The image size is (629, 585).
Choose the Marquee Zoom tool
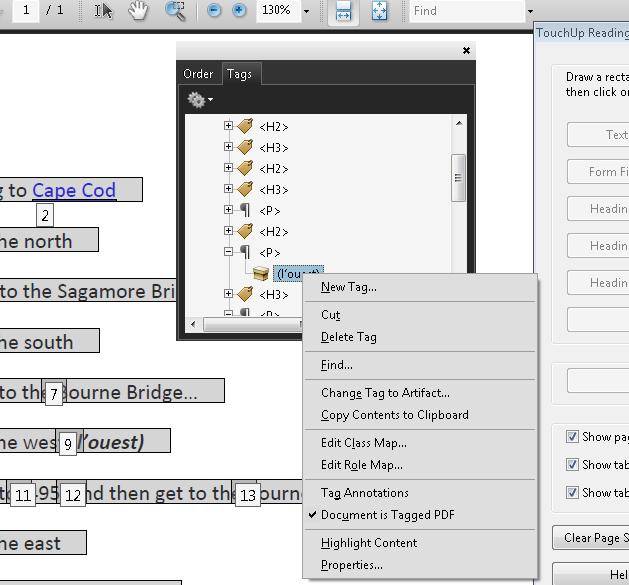175,11
